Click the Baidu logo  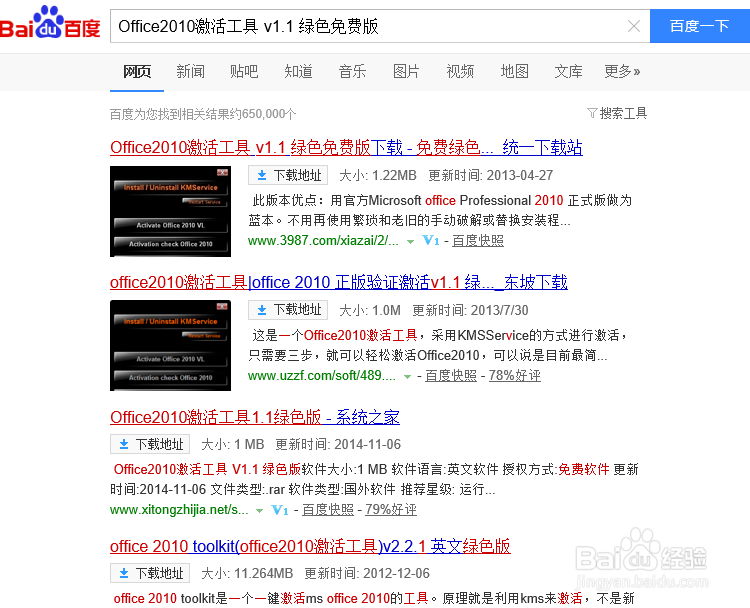50,23
